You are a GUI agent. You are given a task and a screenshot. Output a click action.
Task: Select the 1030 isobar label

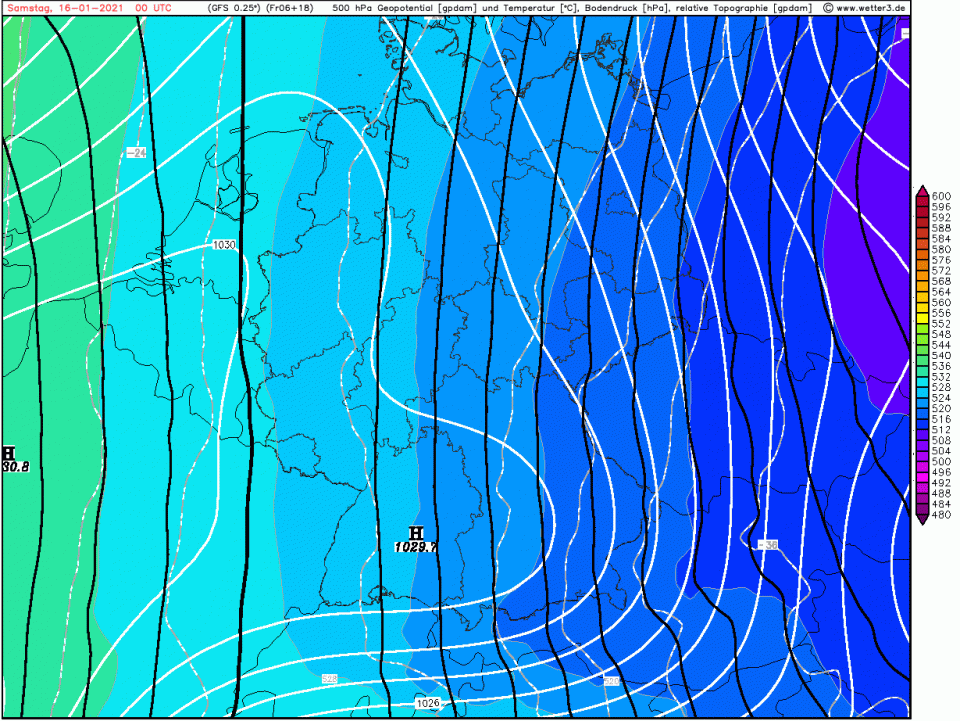coord(224,245)
